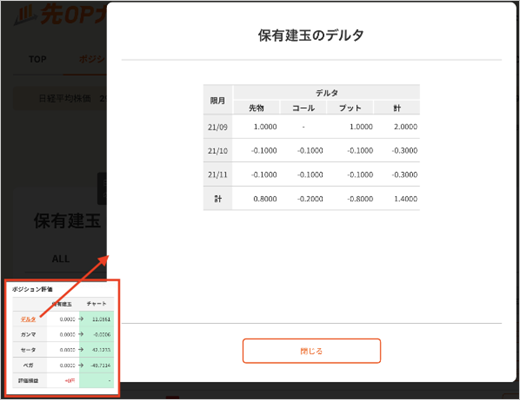520x400 pixels.
Task: Click the 先物 column header
Action: pos(256,108)
